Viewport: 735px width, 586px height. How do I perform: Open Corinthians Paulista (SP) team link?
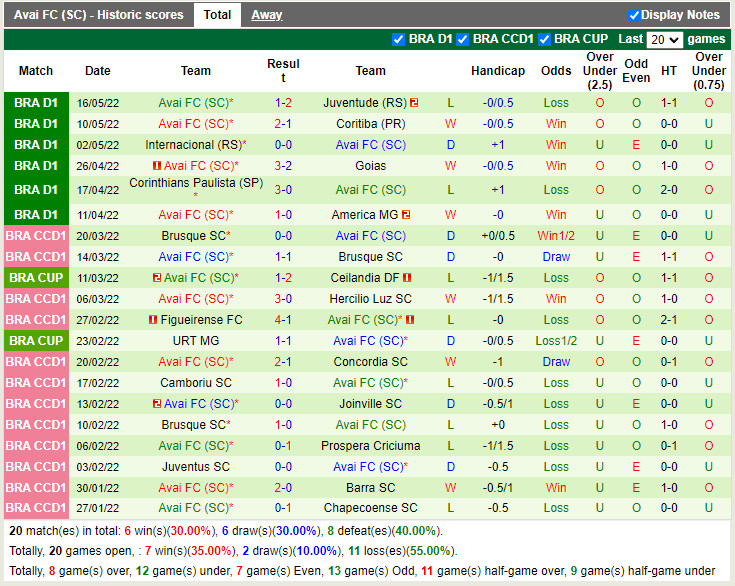pos(196,183)
